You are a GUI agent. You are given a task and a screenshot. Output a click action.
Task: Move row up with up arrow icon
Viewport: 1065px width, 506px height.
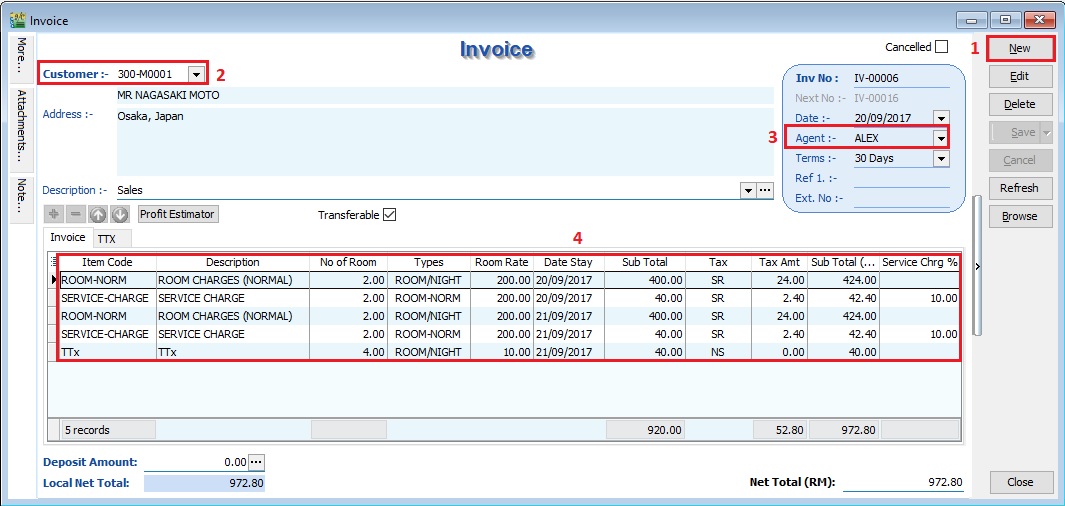coord(98,214)
